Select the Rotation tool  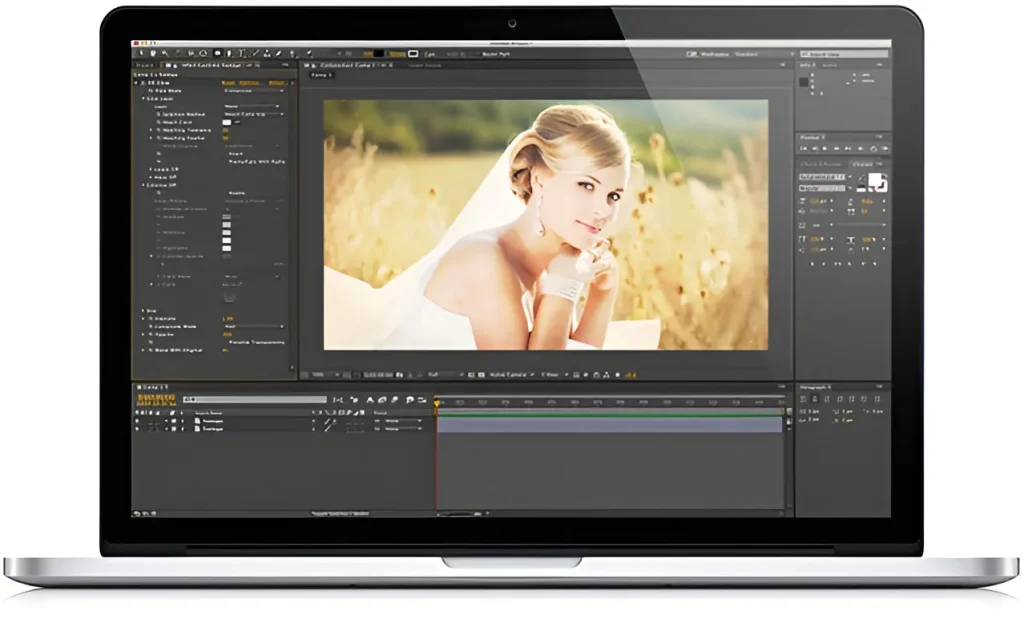coord(178,54)
